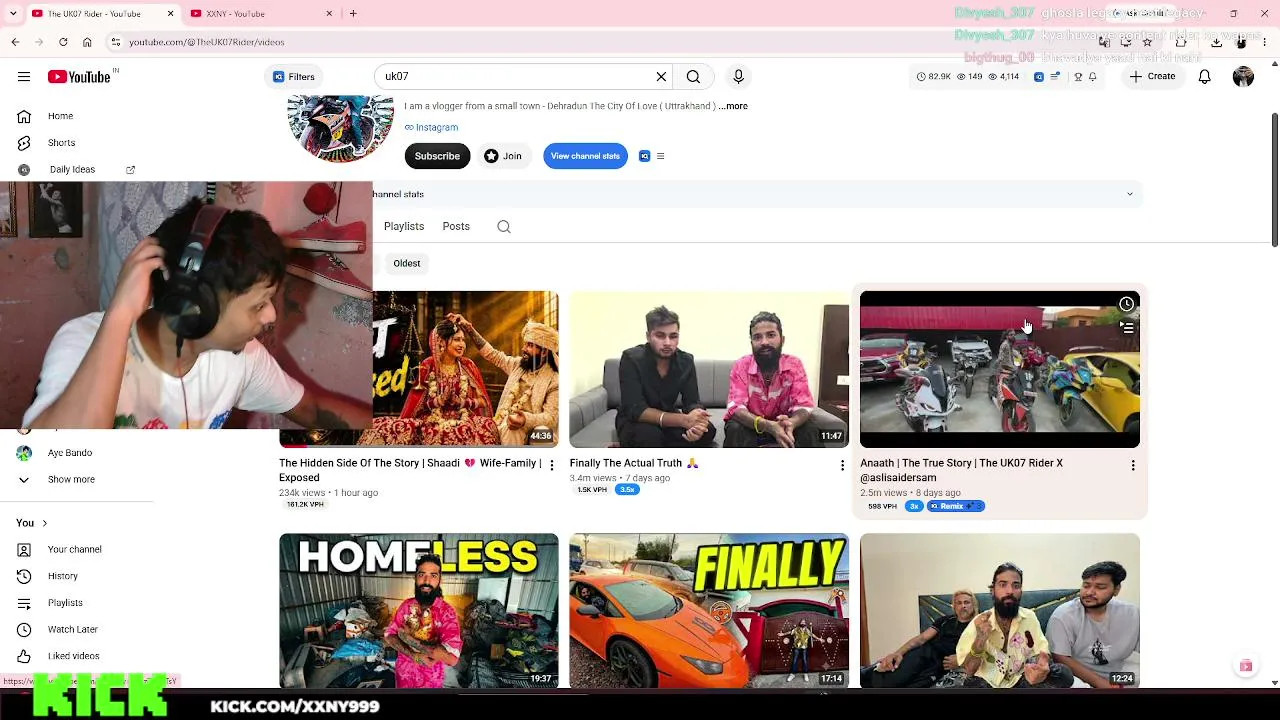Expand the You section chevron
The width and height of the screenshot is (1280, 720).
(44, 523)
